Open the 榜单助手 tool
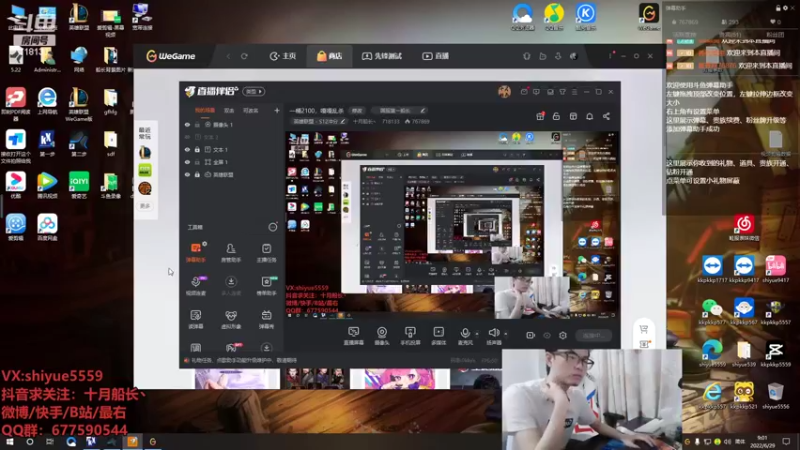The width and height of the screenshot is (800, 450). click(x=266, y=286)
